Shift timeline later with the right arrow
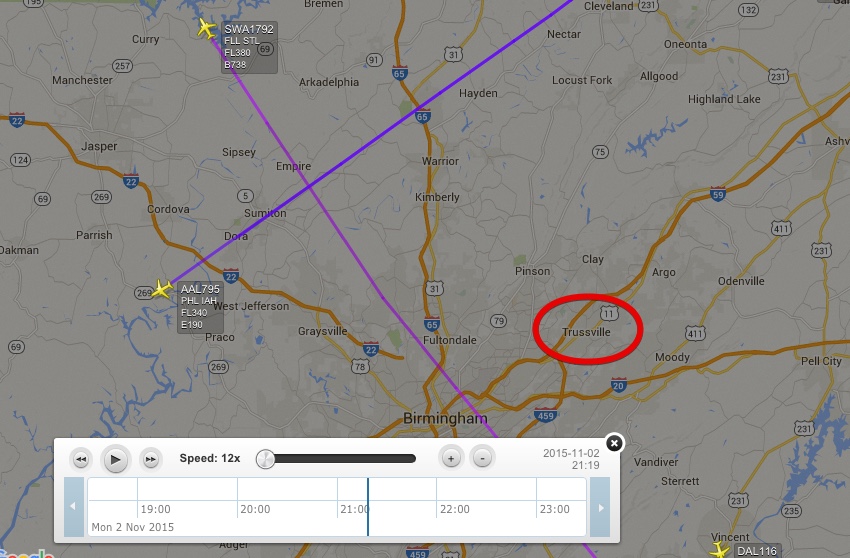This screenshot has width=850, height=558. (600, 507)
